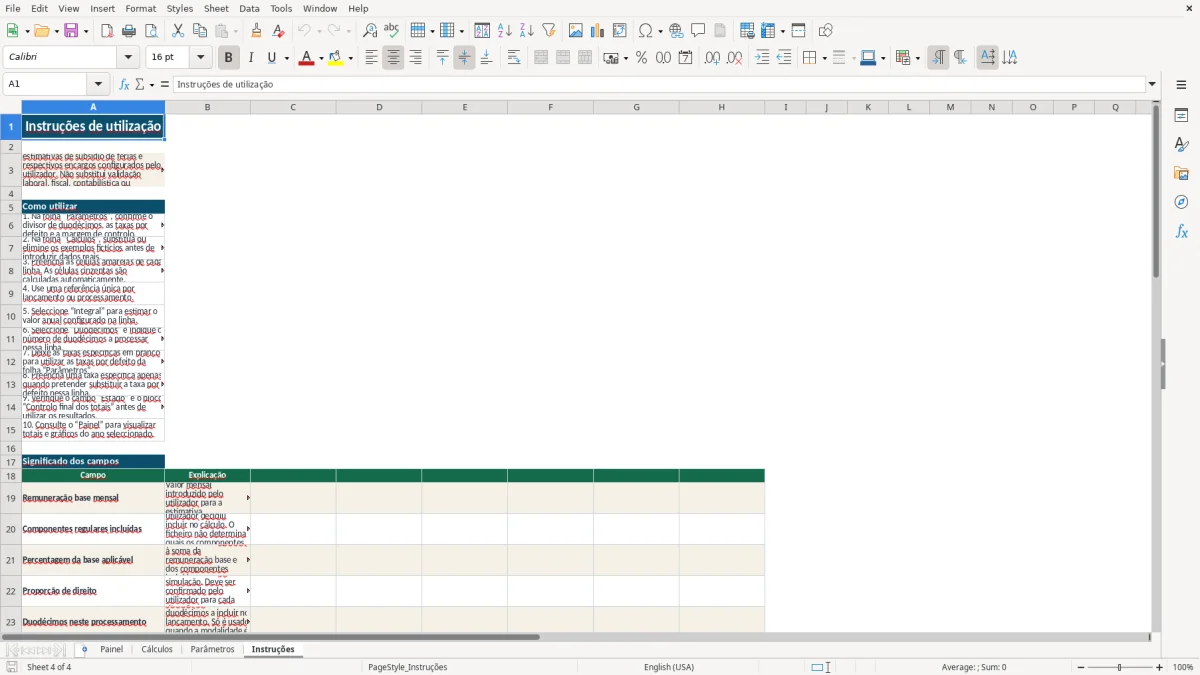The image size is (1200, 675).
Task: Insert Hyperlink icon
Action: (676, 31)
